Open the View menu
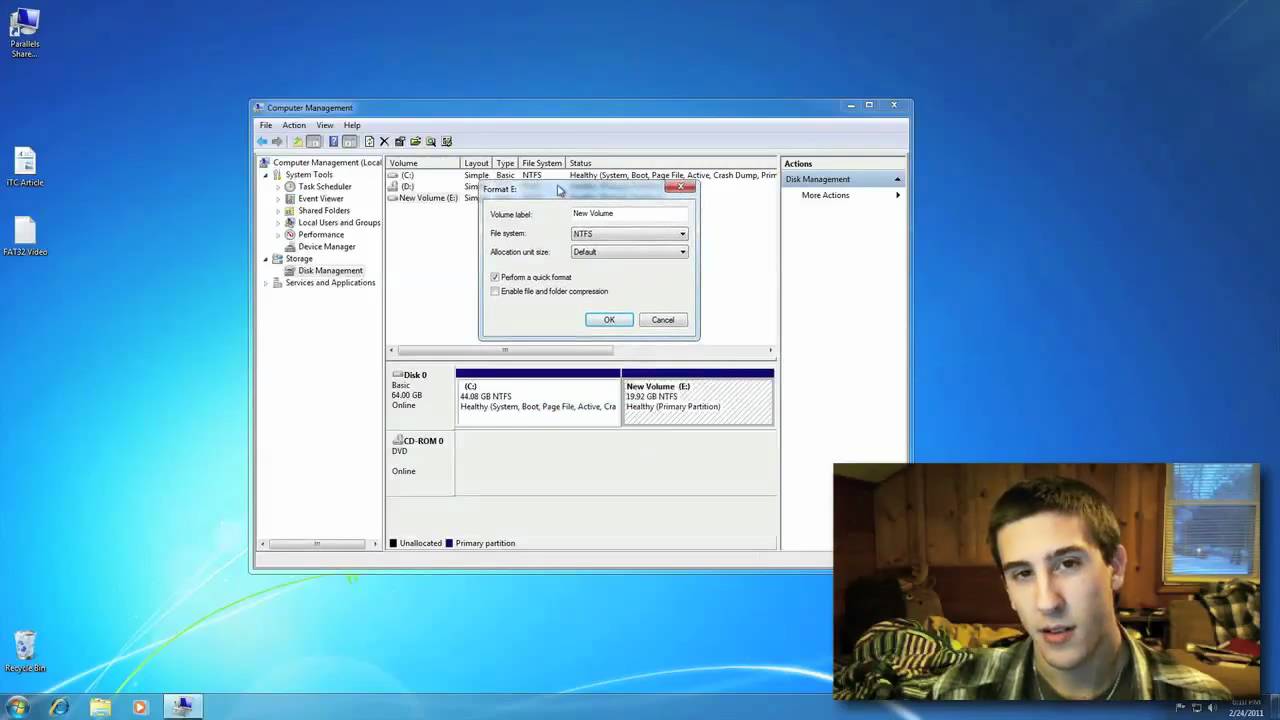The image size is (1280, 720). (325, 125)
